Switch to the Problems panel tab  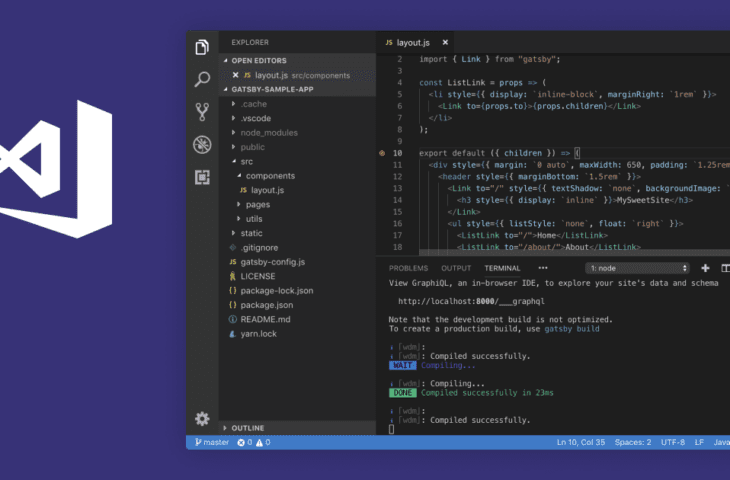[x=408, y=268]
